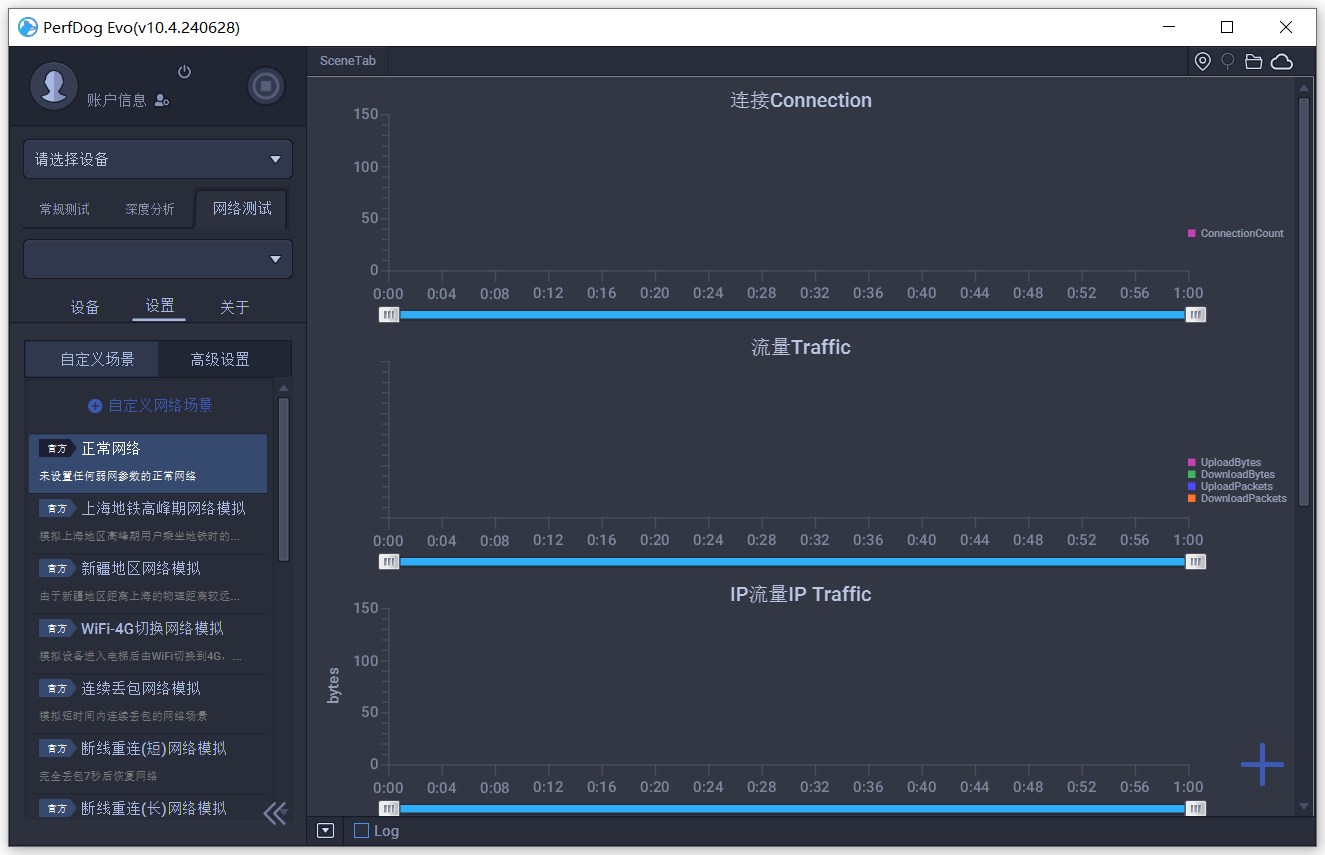The height and width of the screenshot is (855, 1325).
Task: Click the scenario list scrollbar up arrow
Action: [x=284, y=388]
